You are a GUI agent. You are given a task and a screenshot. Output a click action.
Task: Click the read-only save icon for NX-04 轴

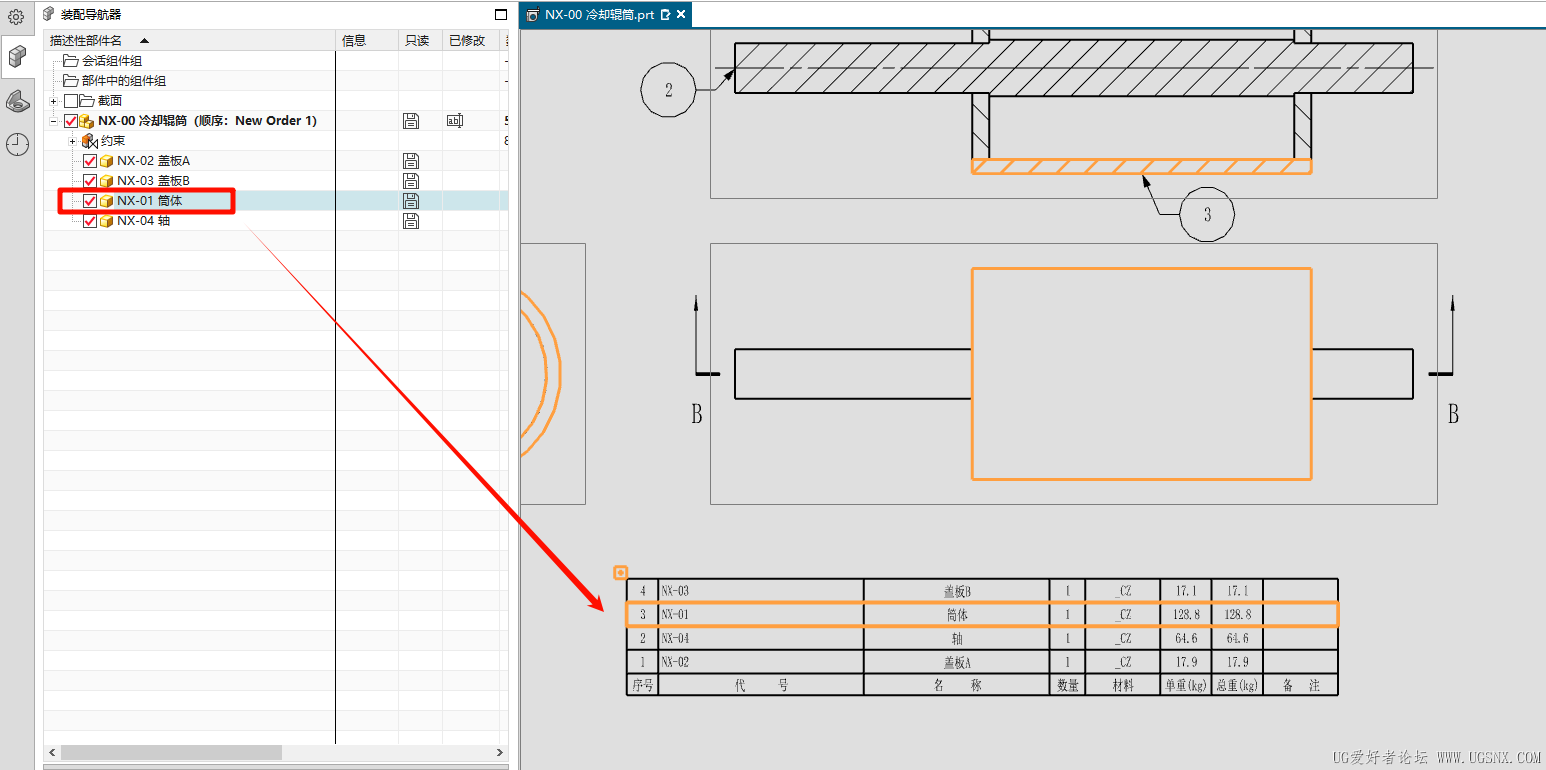coord(410,221)
